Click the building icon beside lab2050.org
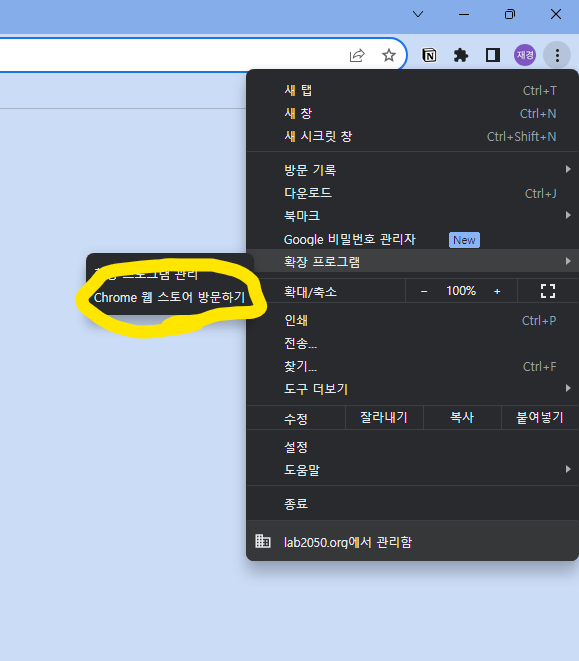Viewport: 579px width, 661px height. point(263,541)
